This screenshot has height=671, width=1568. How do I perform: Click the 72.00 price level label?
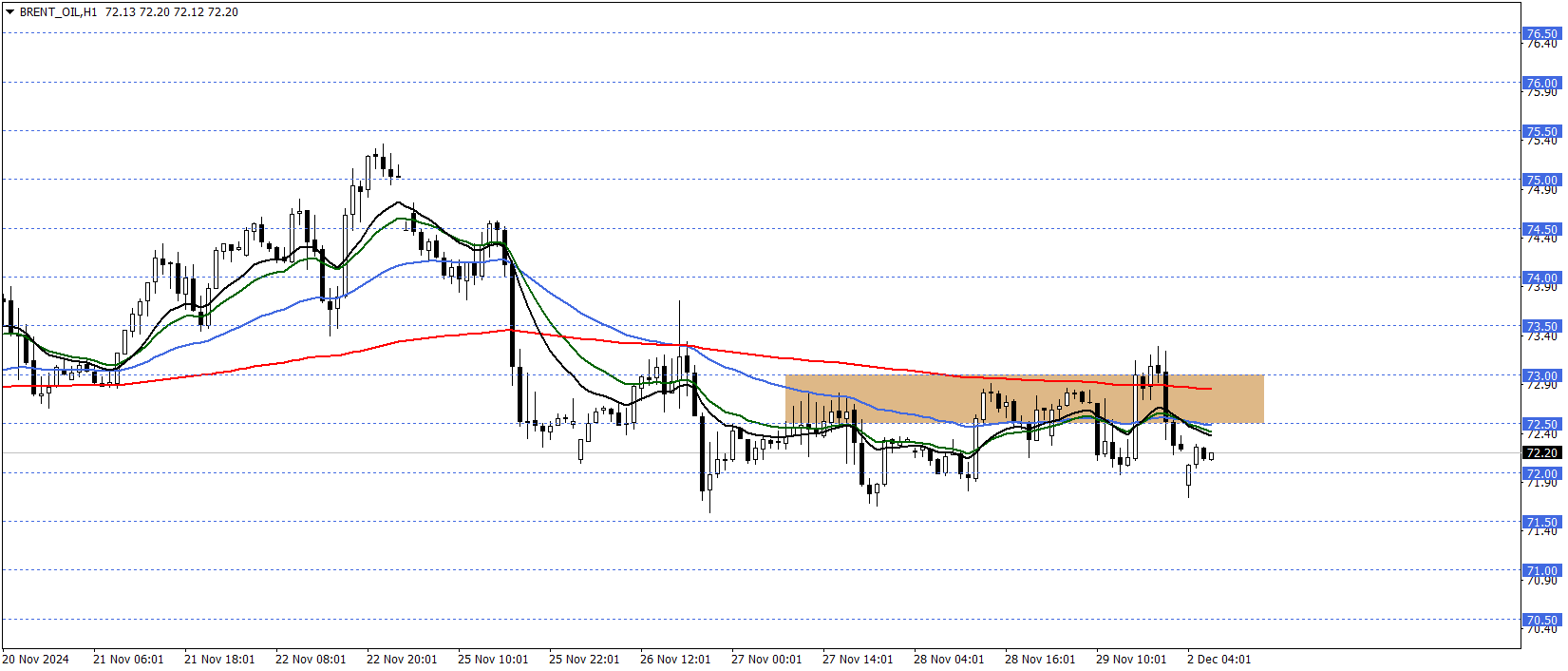1540,473
